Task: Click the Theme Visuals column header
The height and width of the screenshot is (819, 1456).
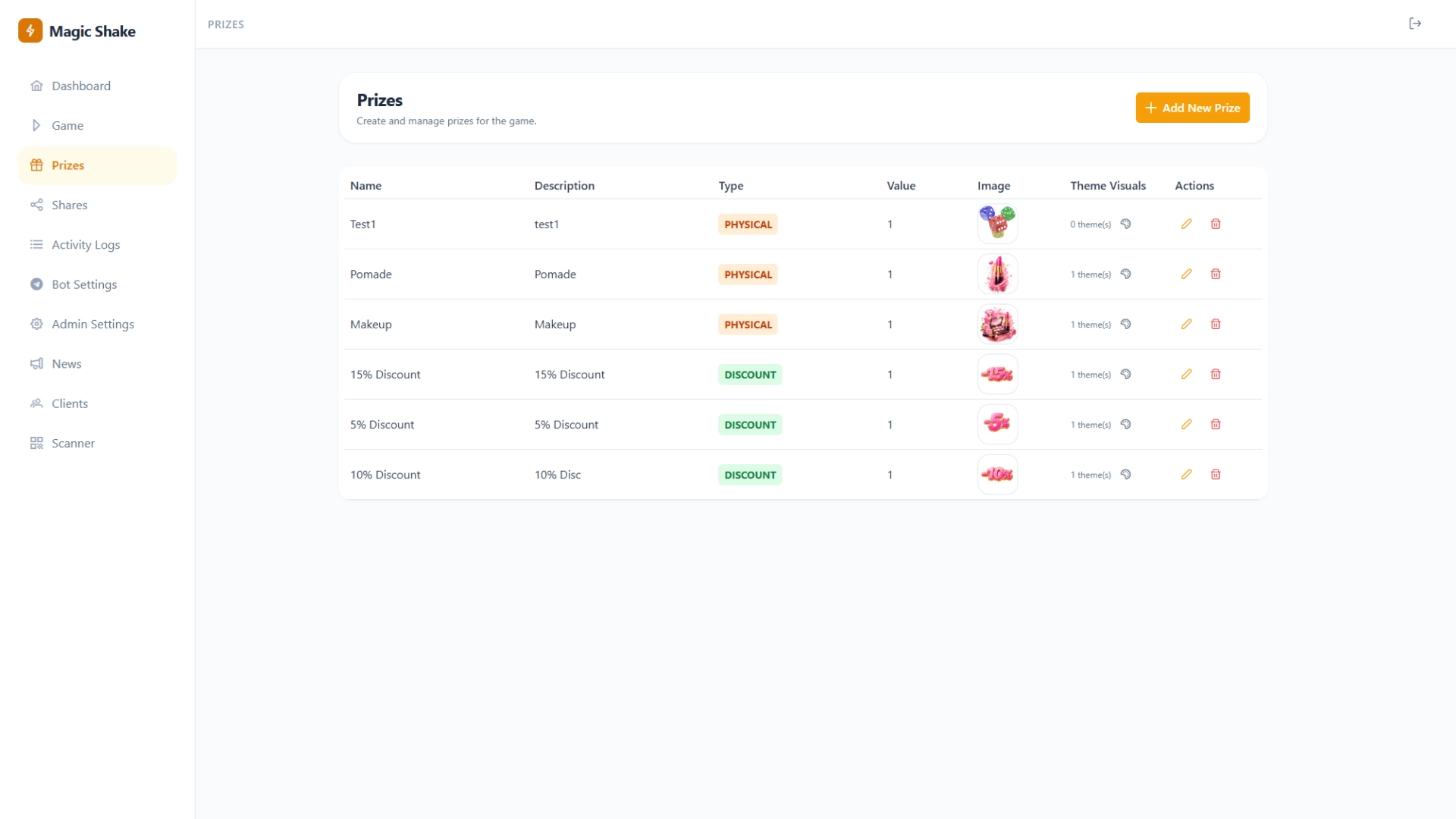Action: [x=1108, y=186]
